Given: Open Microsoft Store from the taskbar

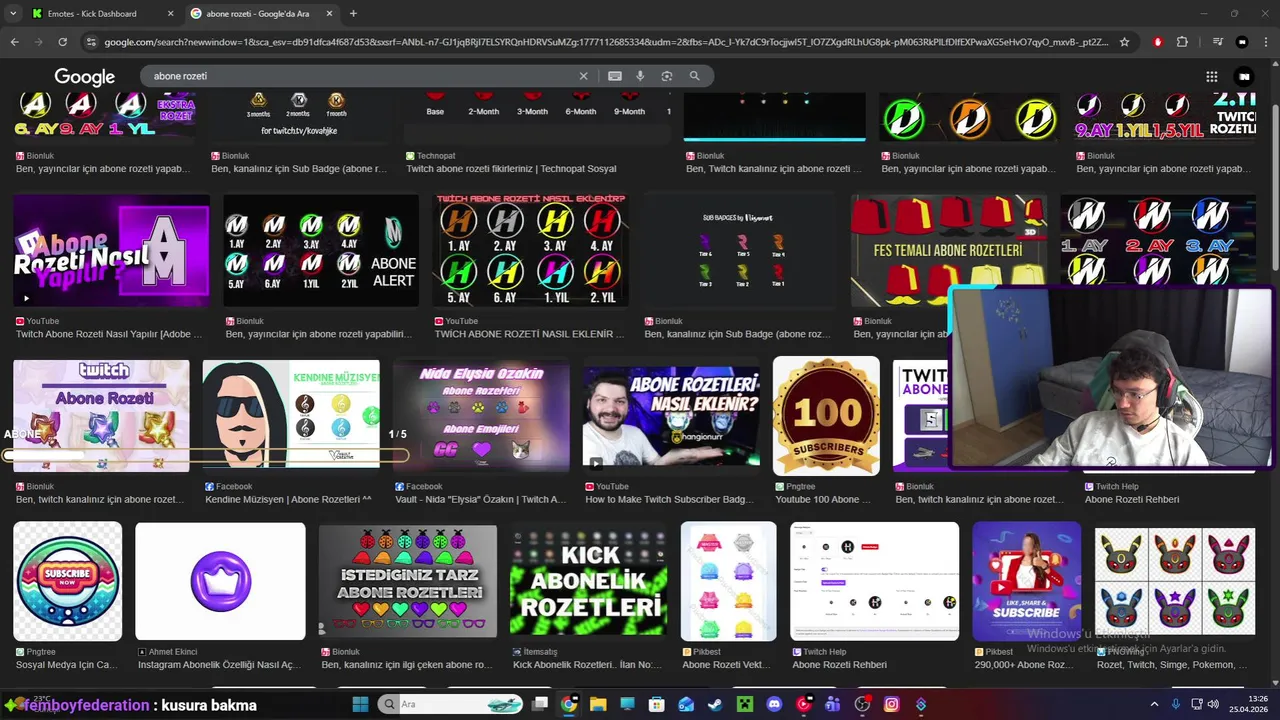Looking at the screenshot, I should pyautogui.click(x=656, y=704).
